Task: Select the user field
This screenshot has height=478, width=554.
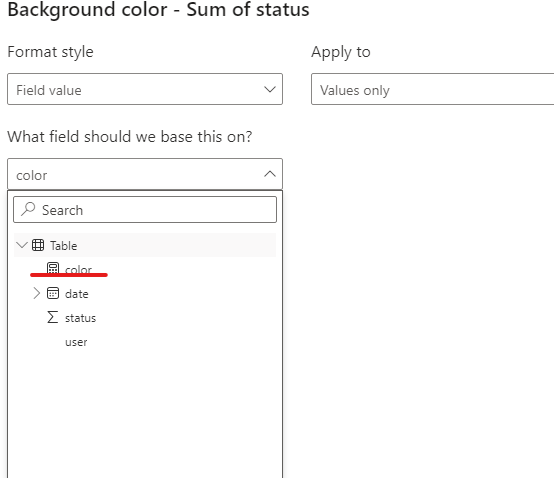Action: pos(76,342)
